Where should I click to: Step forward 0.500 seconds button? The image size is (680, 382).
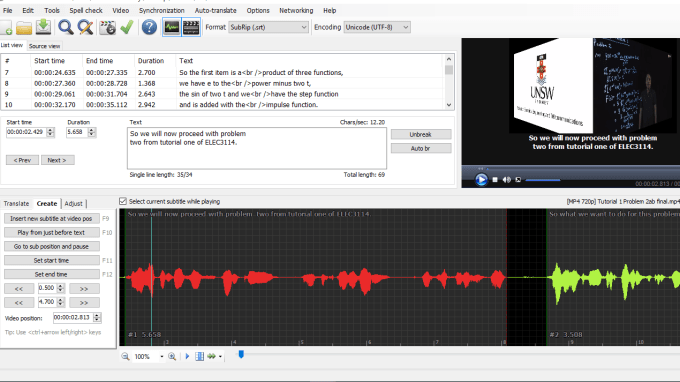pyautogui.click(x=84, y=288)
